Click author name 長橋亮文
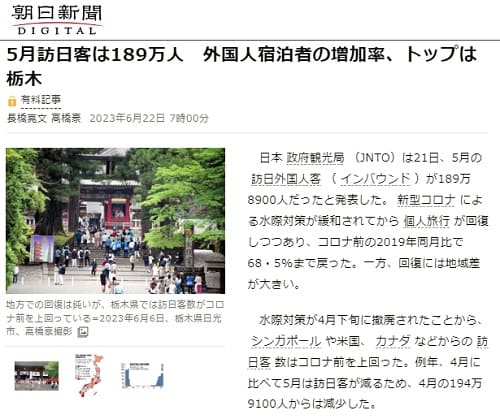Image resolution: width=500 pixels, height=419 pixels. point(27,118)
